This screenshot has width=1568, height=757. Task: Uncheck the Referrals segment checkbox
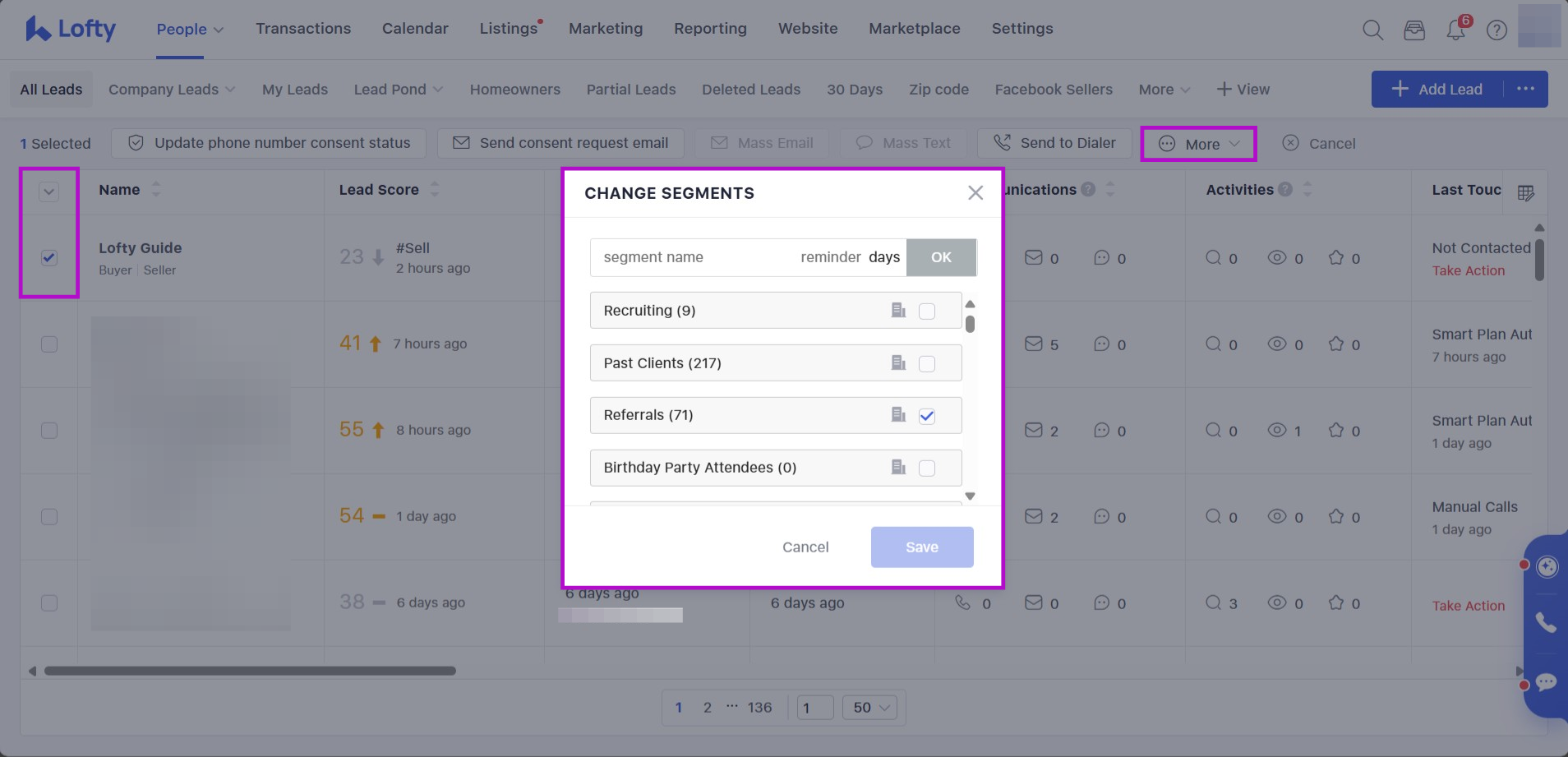click(x=927, y=416)
